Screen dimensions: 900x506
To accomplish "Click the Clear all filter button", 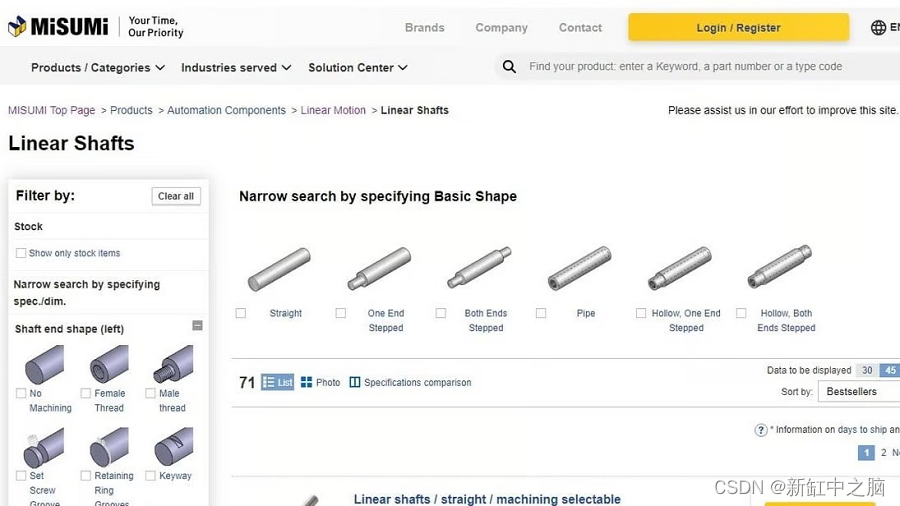I will [x=176, y=196].
